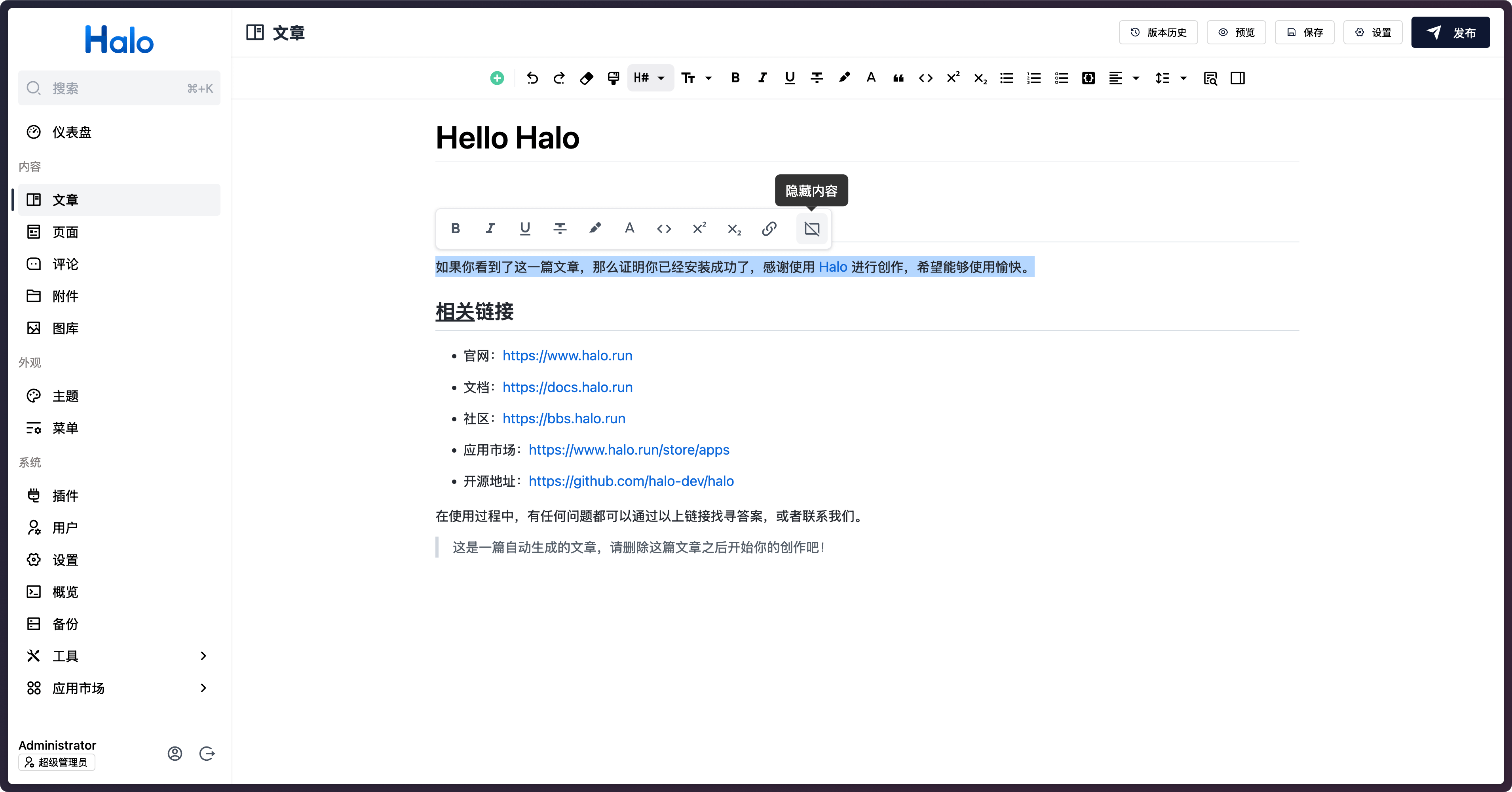Viewport: 1512px width, 792px height.
Task: Open the Administrator profile icon
Action: click(x=175, y=753)
